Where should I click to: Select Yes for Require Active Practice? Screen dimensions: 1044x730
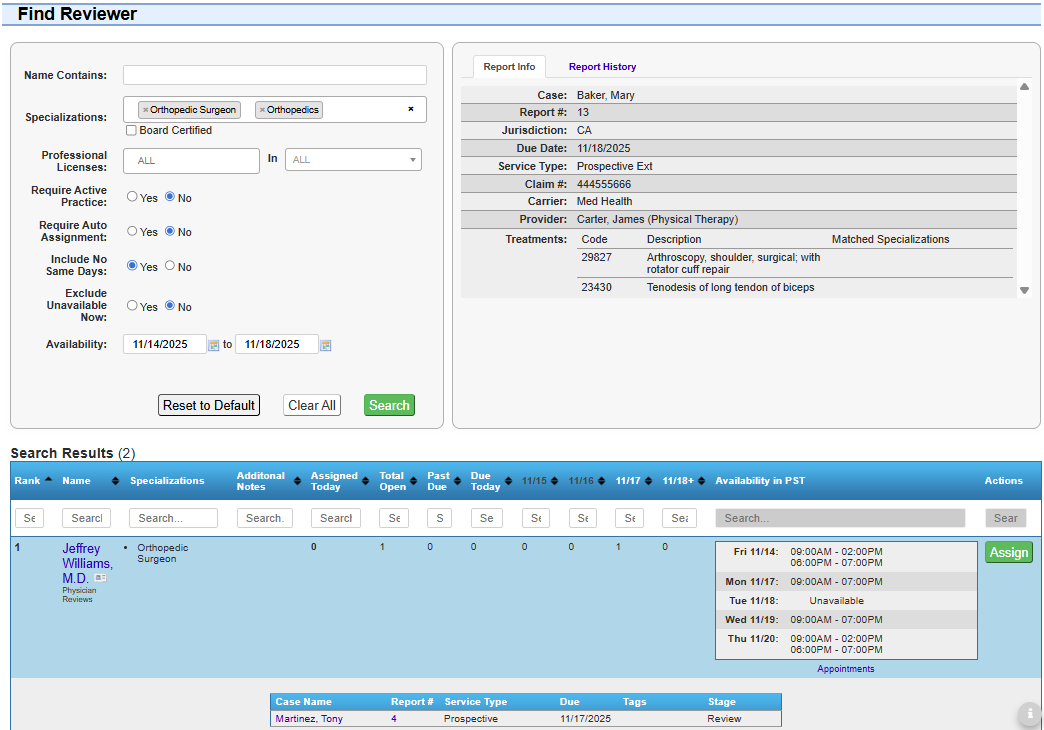(130, 197)
